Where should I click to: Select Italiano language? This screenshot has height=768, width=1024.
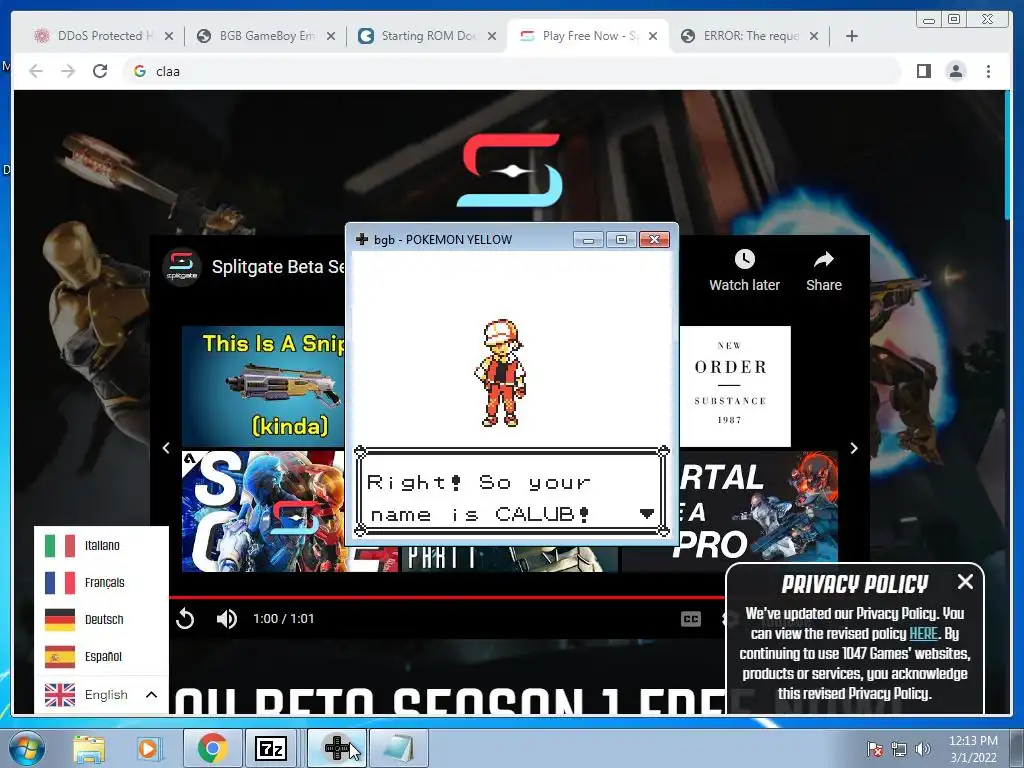(101, 545)
